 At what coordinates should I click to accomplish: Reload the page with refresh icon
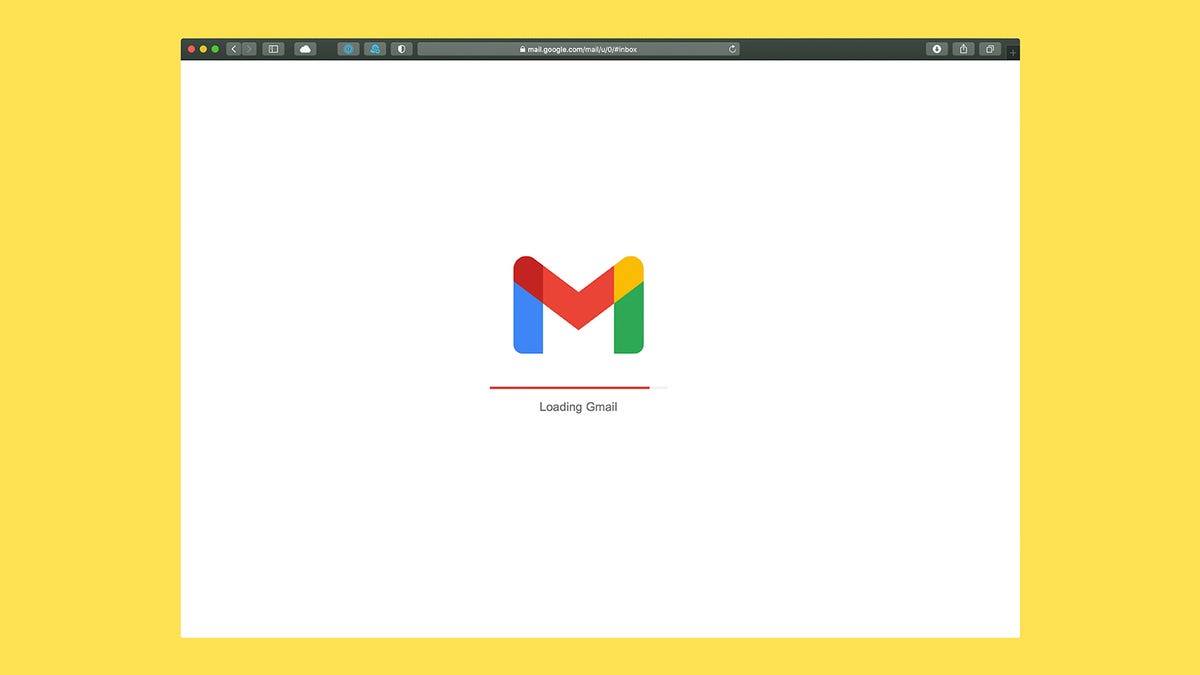[x=732, y=49]
